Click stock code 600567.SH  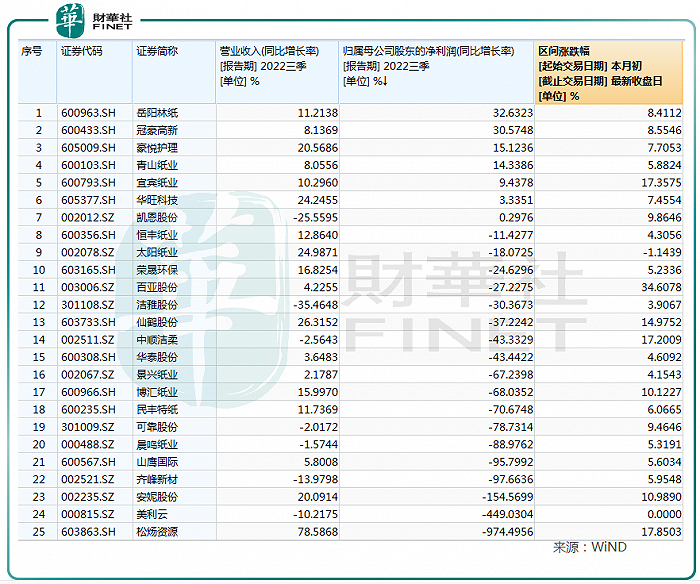click(x=88, y=462)
